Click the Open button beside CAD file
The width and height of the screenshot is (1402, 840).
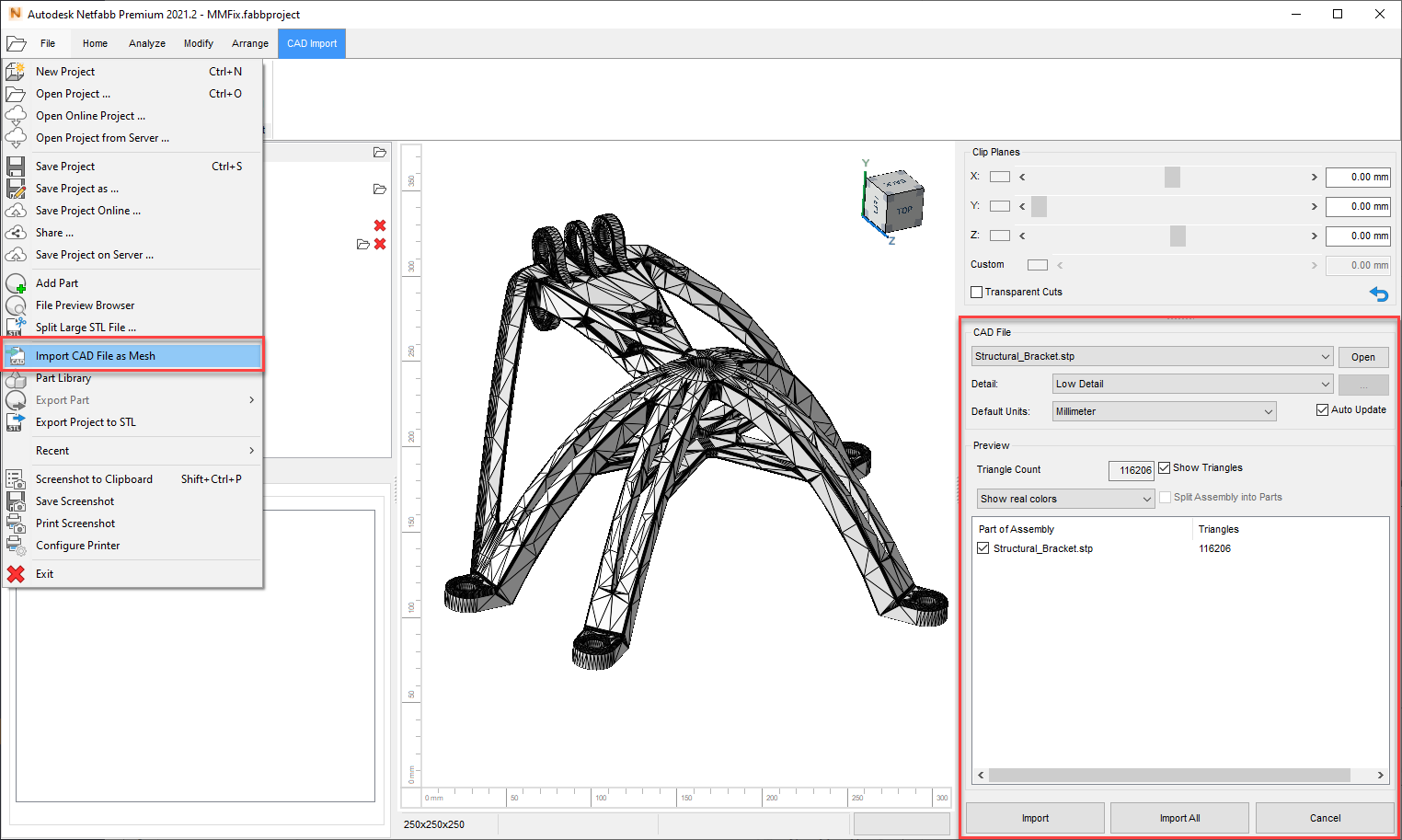pos(1363,357)
